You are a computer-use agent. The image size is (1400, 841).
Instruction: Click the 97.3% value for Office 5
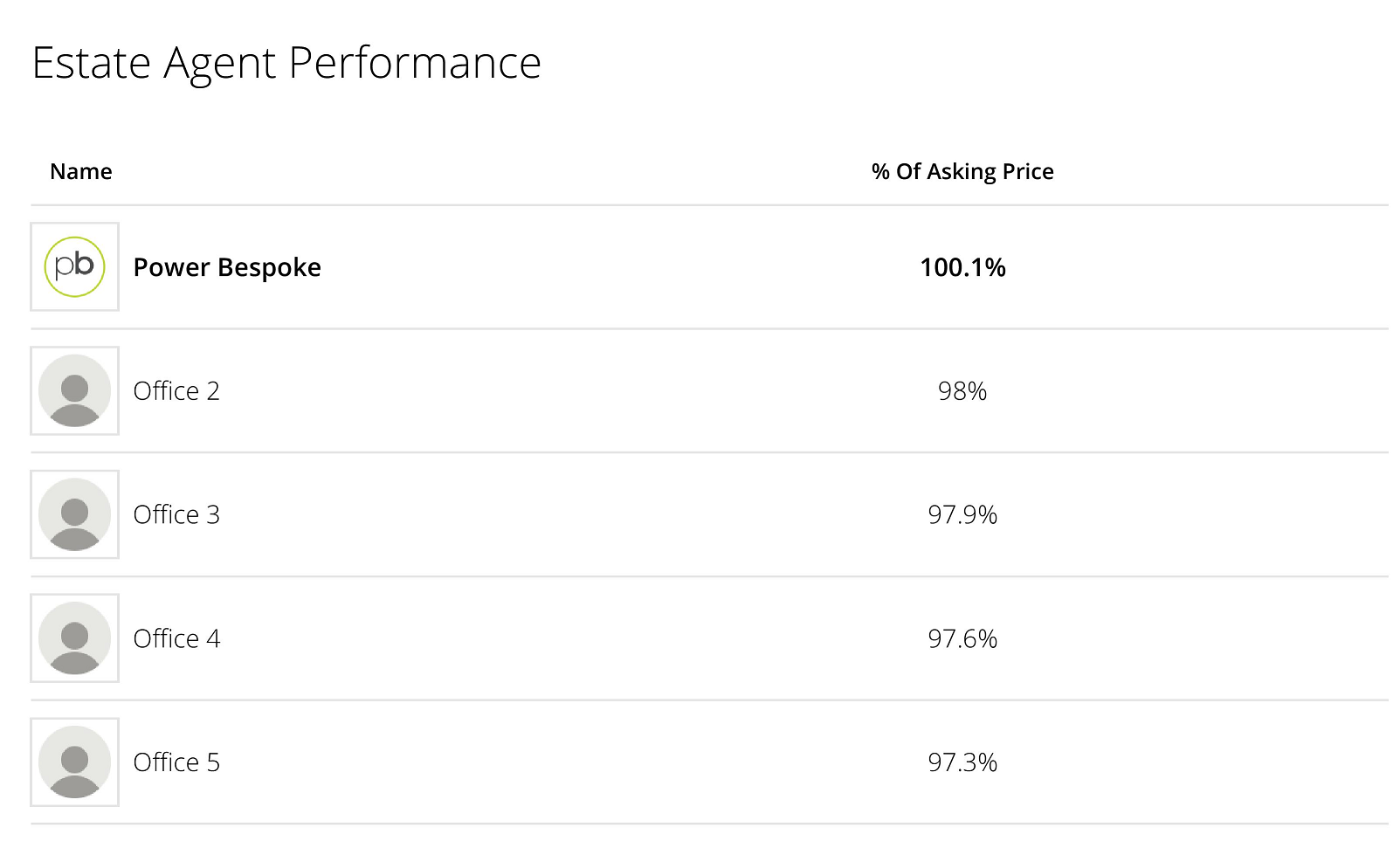pos(962,763)
